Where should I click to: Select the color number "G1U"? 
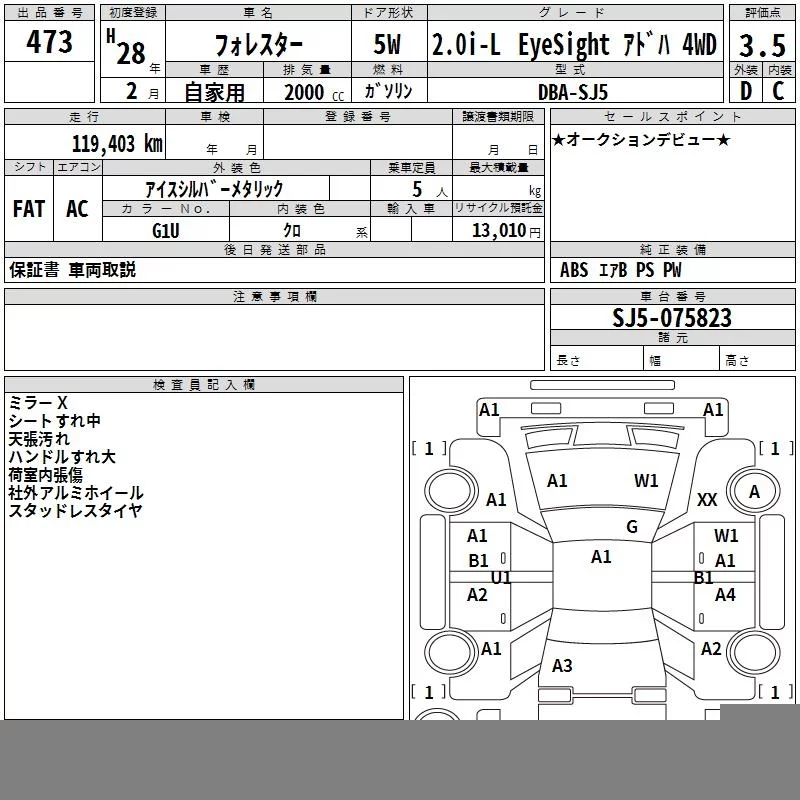[166, 231]
